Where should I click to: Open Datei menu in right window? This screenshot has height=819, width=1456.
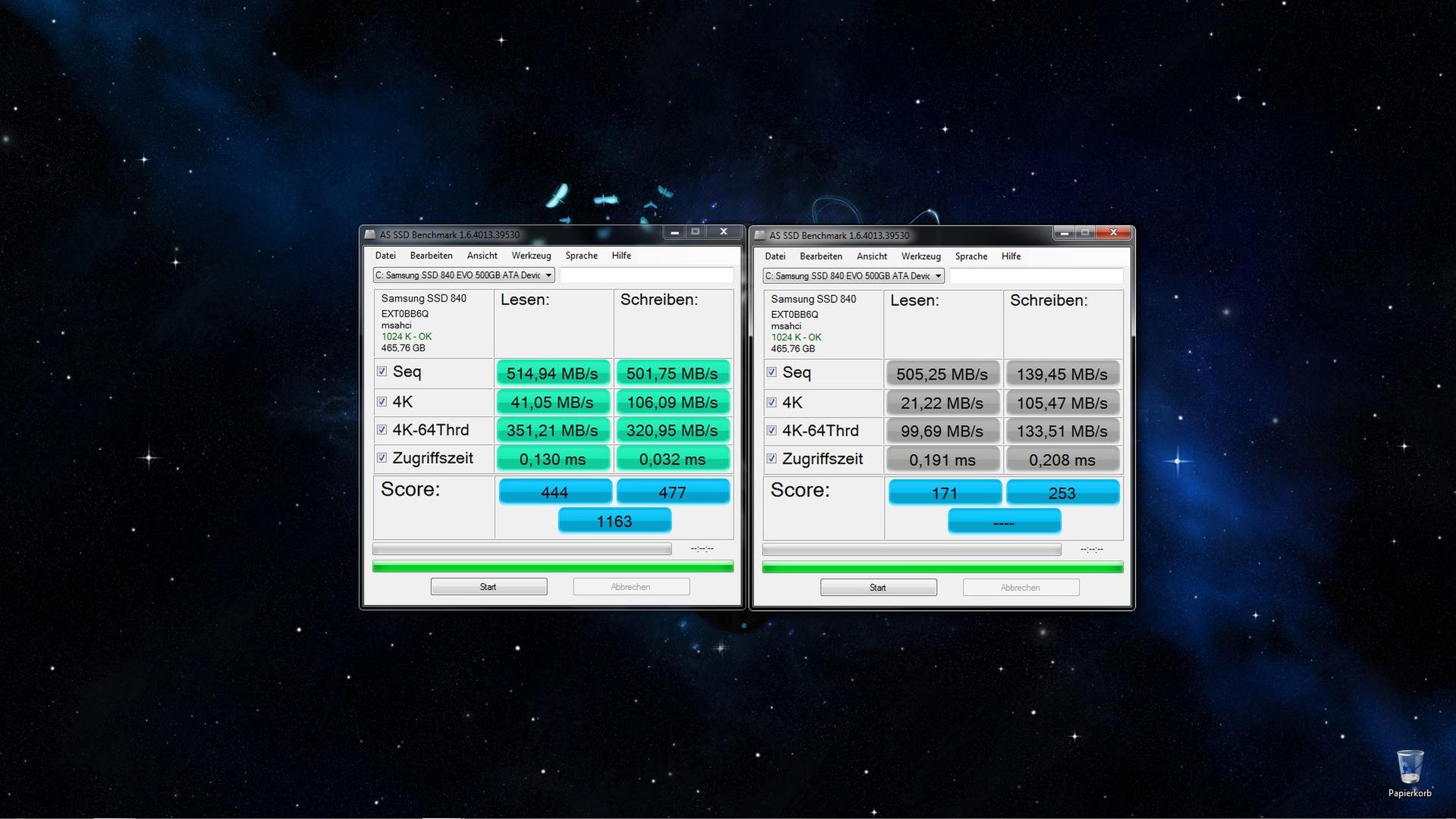point(775,257)
